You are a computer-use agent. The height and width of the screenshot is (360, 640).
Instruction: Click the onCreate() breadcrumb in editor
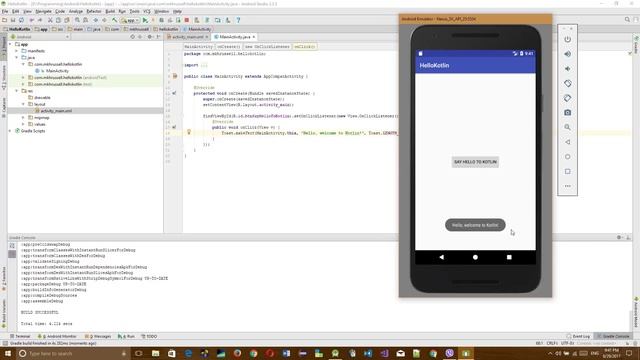click(x=228, y=47)
